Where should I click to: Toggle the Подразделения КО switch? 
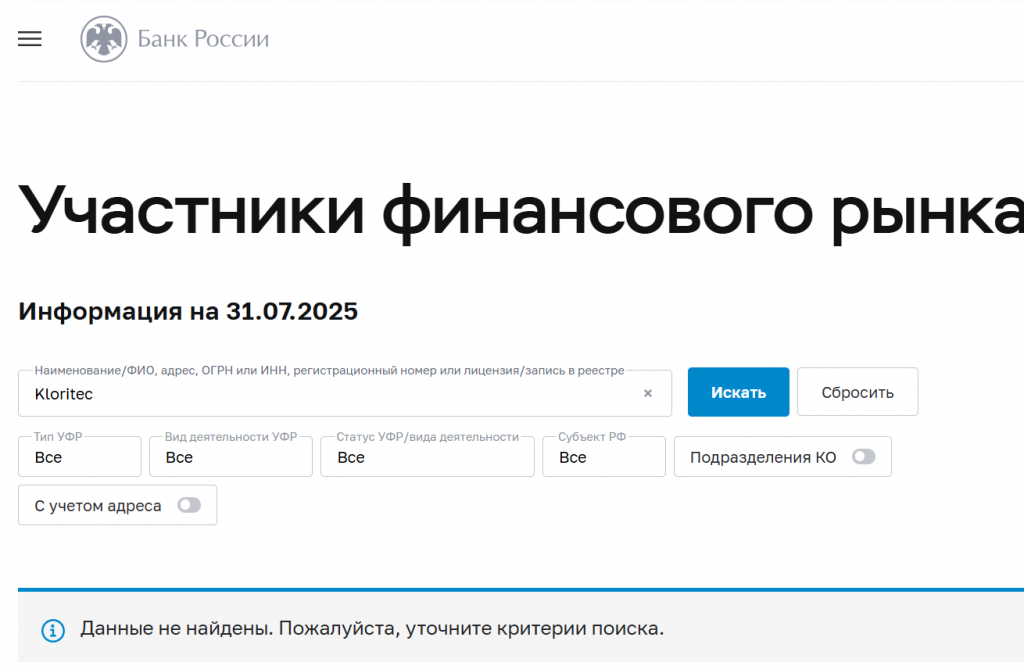pos(863,456)
